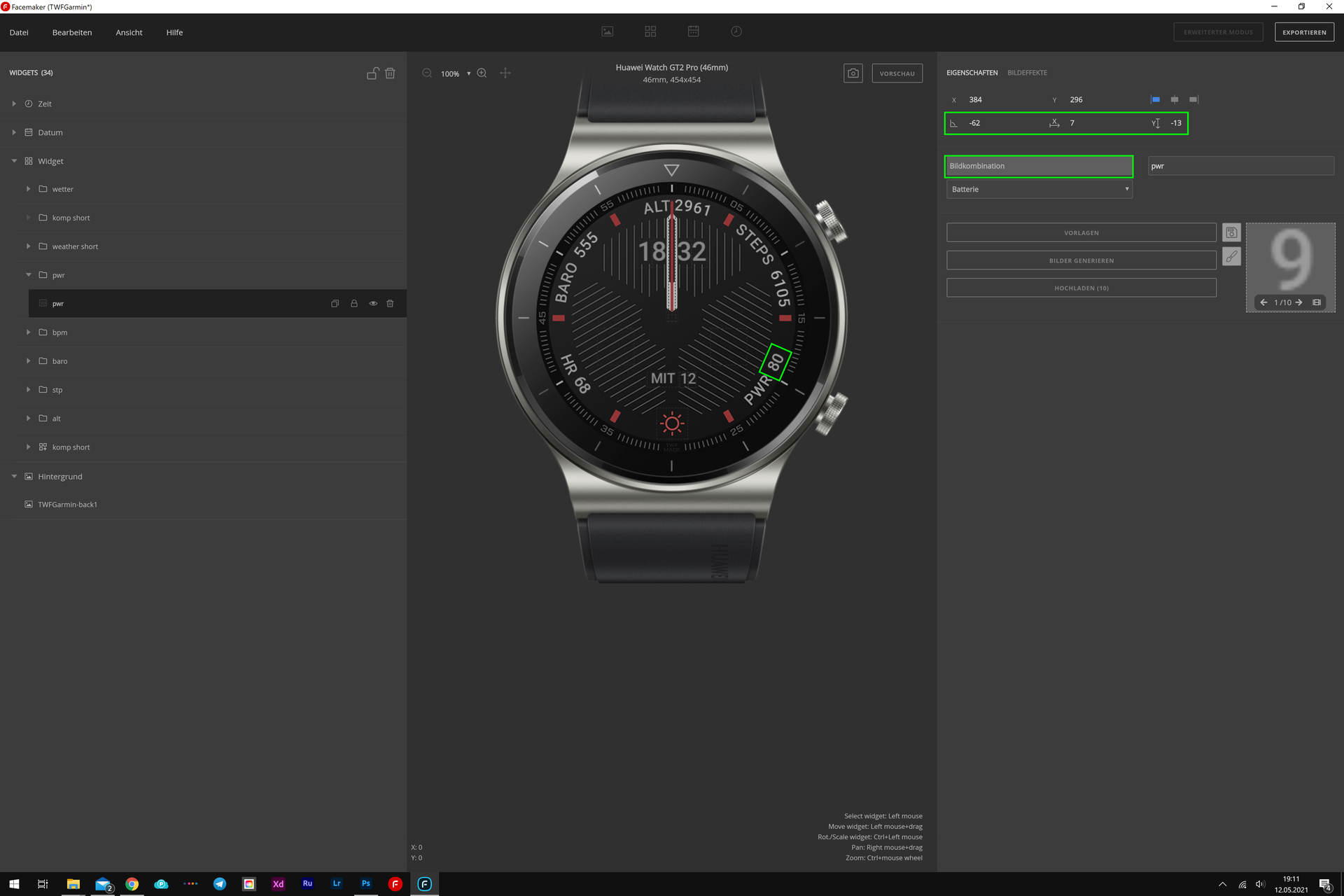Click the Erweiterter Modus button

pos(1218,32)
